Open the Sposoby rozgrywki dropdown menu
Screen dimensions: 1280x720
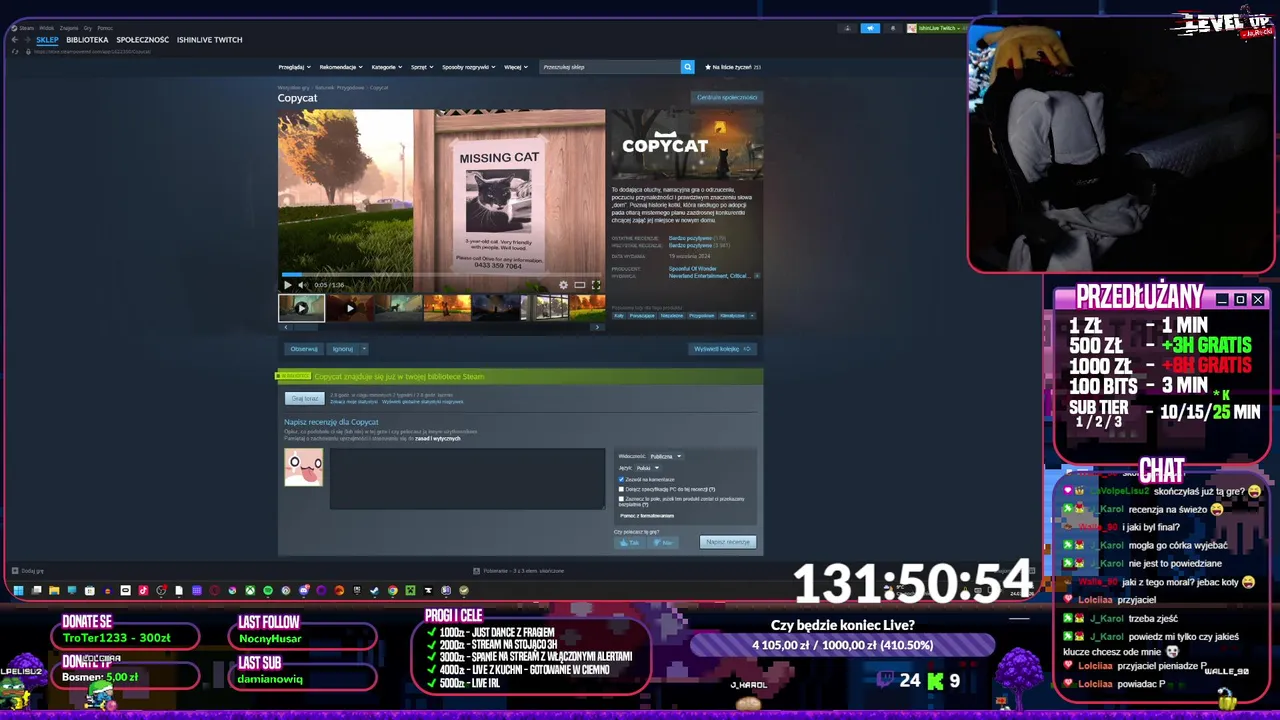[x=468, y=67]
